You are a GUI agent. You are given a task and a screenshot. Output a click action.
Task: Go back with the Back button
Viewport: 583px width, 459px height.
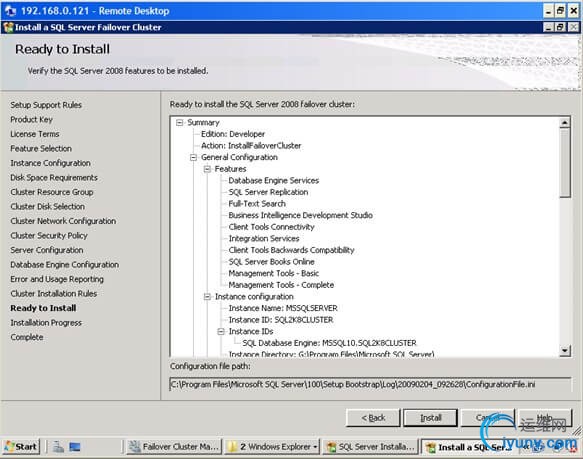[x=373, y=418]
